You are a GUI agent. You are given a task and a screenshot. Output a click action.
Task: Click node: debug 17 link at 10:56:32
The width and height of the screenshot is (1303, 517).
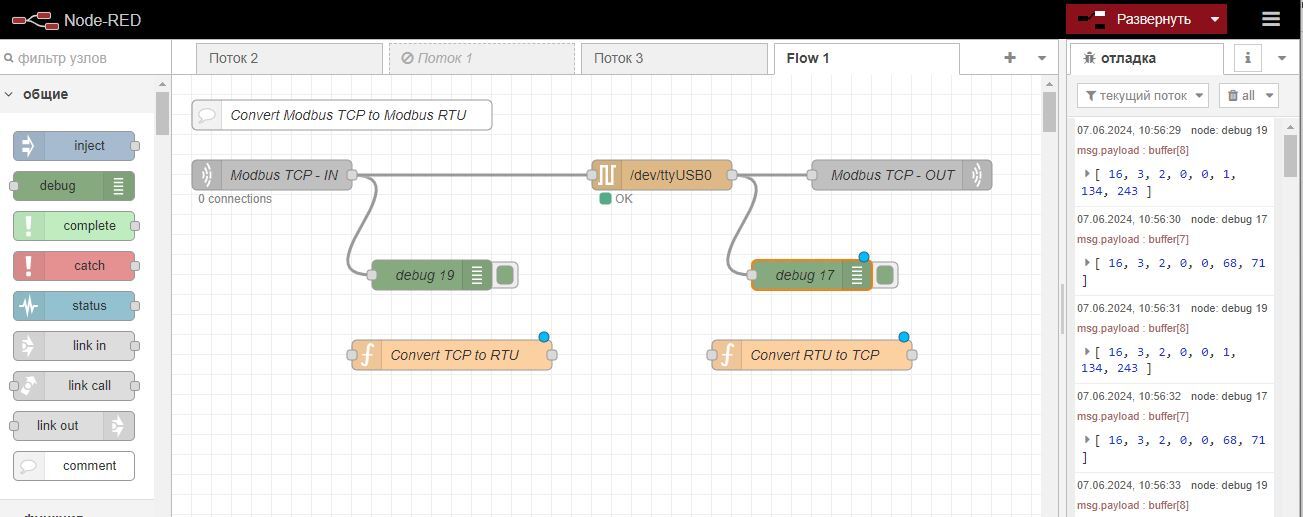pos(1229,396)
